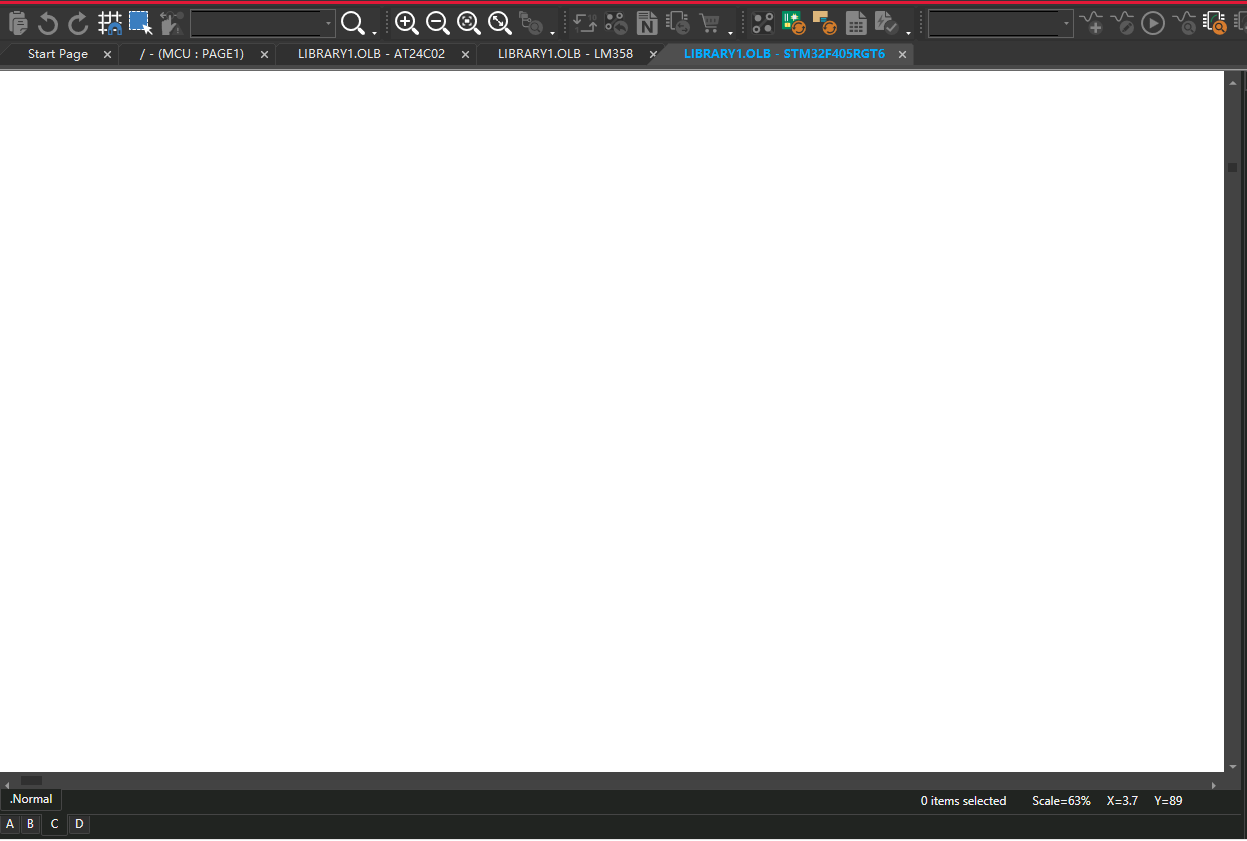Select section A at bottom
Viewport: 1247px width, 841px height.
coord(10,824)
